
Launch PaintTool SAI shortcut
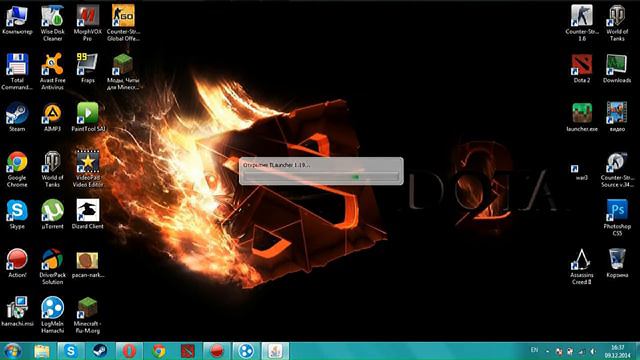point(88,117)
